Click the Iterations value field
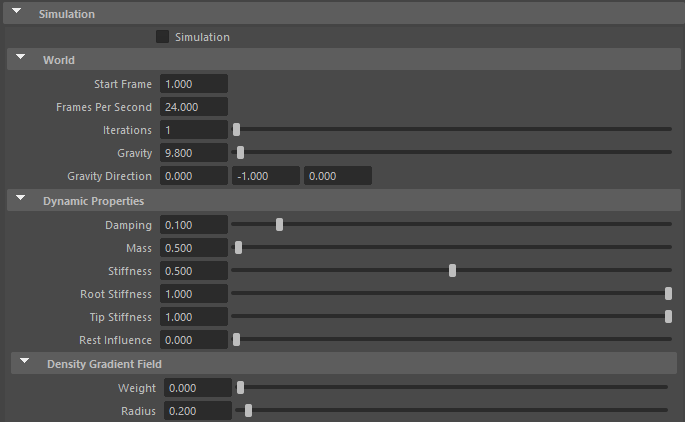The width and height of the screenshot is (685, 422). click(193, 130)
